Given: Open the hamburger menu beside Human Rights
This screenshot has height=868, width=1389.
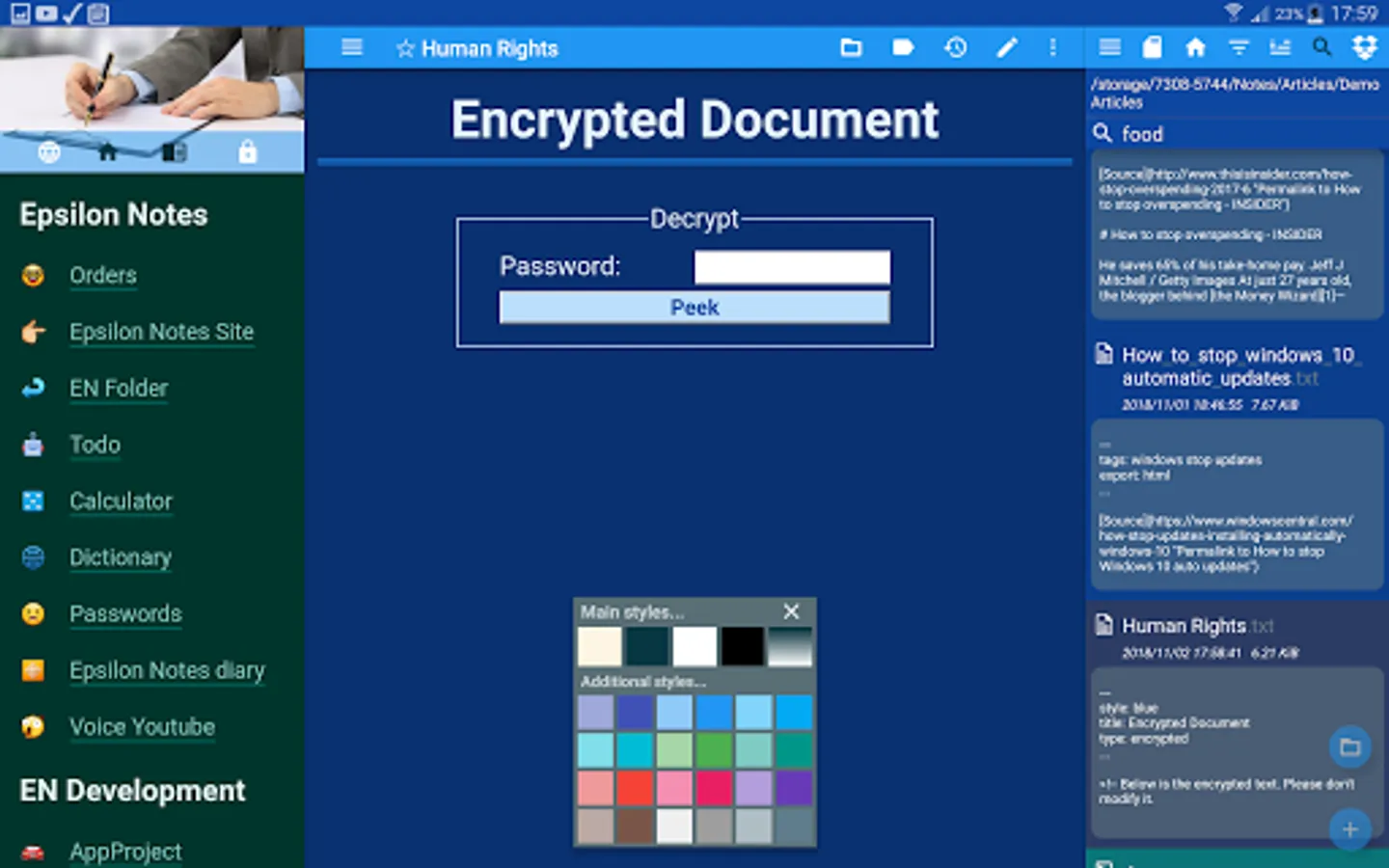Looking at the screenshot, I should click(352, 47).
